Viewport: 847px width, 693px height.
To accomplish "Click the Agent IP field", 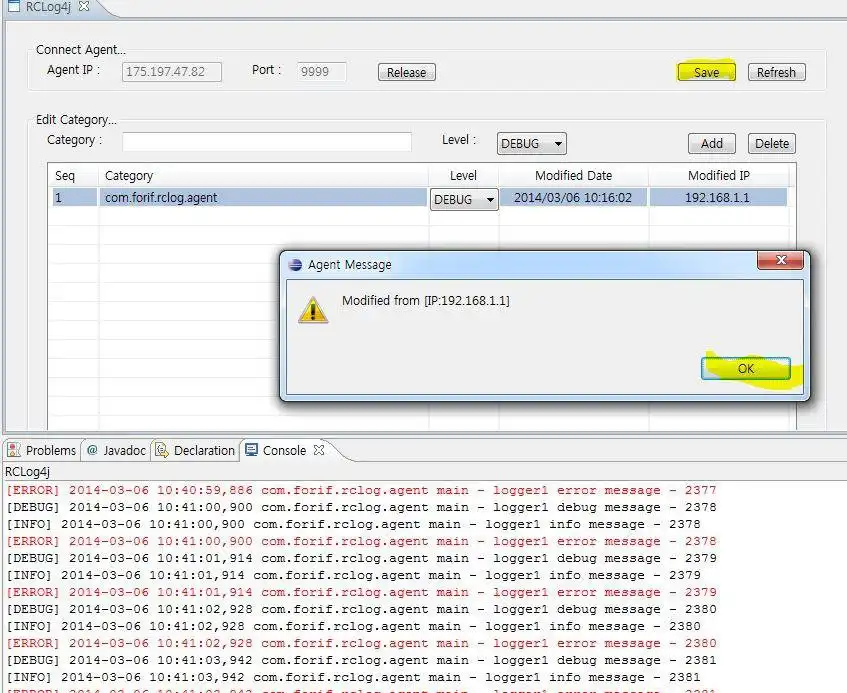I will 172,71.
